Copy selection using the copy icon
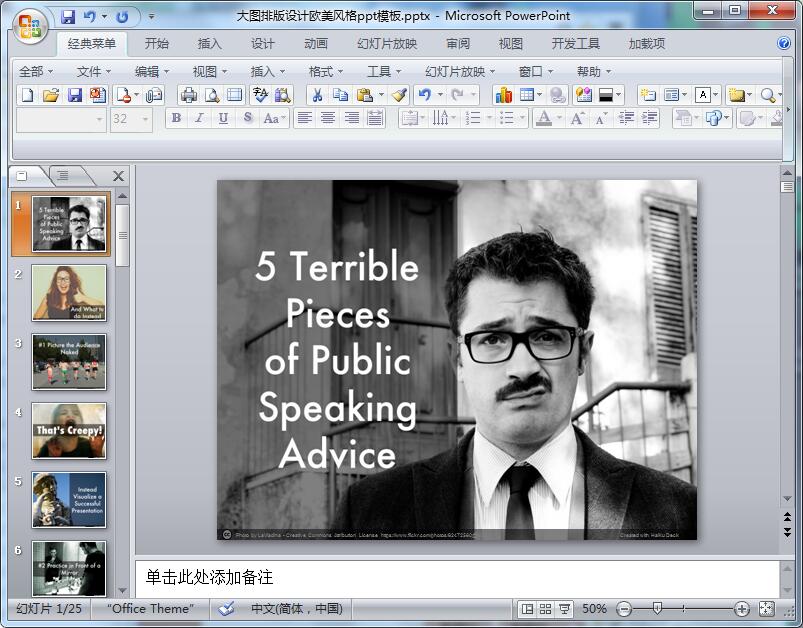This screenshot has height=628, width=803. (x=341, y=95)
